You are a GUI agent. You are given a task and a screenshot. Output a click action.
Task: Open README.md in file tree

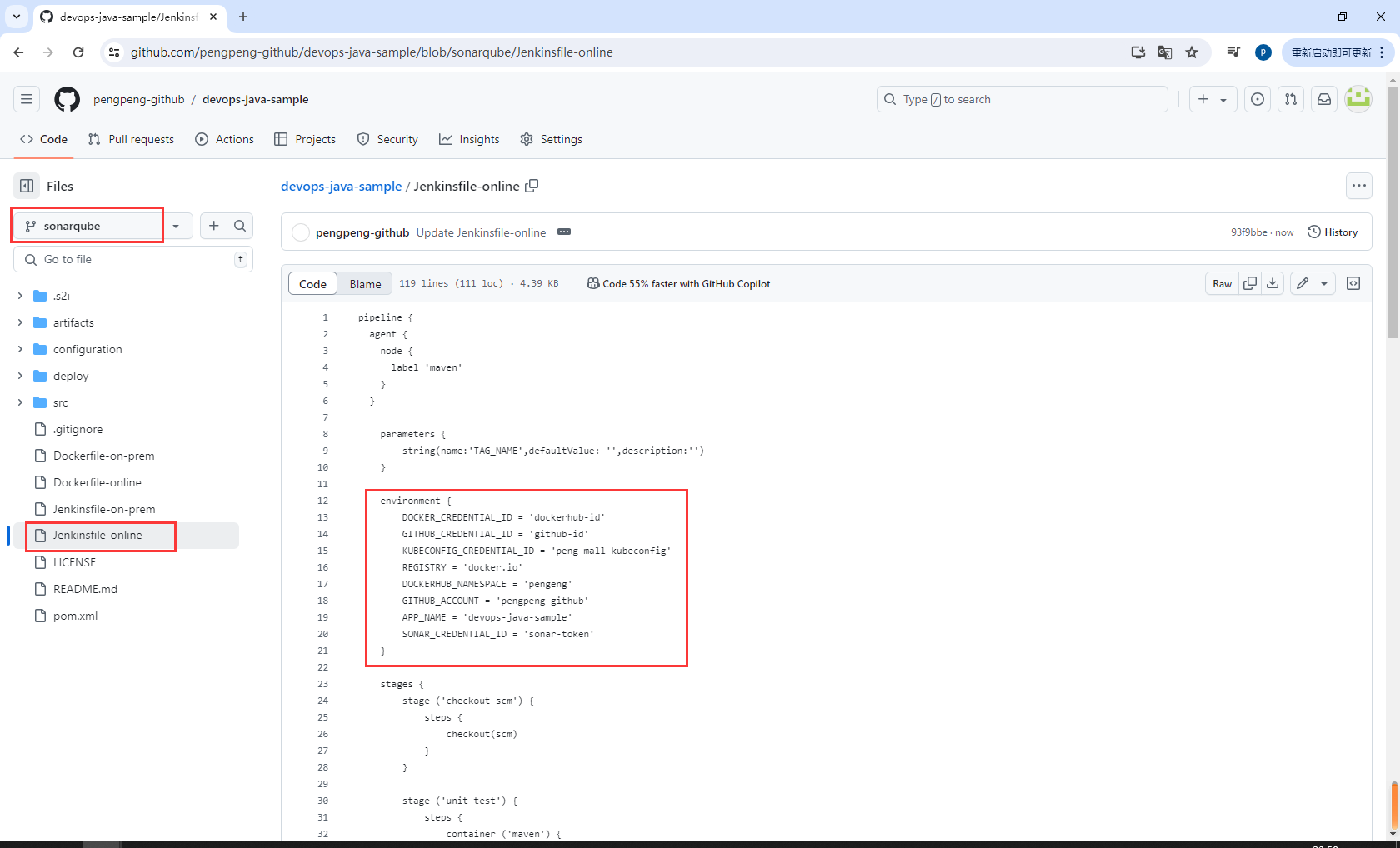pos(85,589)
